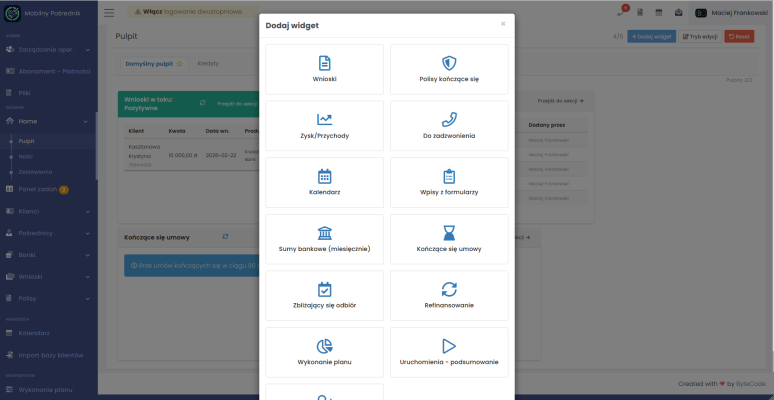Choose the Zysk/Przychody chart widget
This screenshot has width=774, height=400.
pos(324,125)
